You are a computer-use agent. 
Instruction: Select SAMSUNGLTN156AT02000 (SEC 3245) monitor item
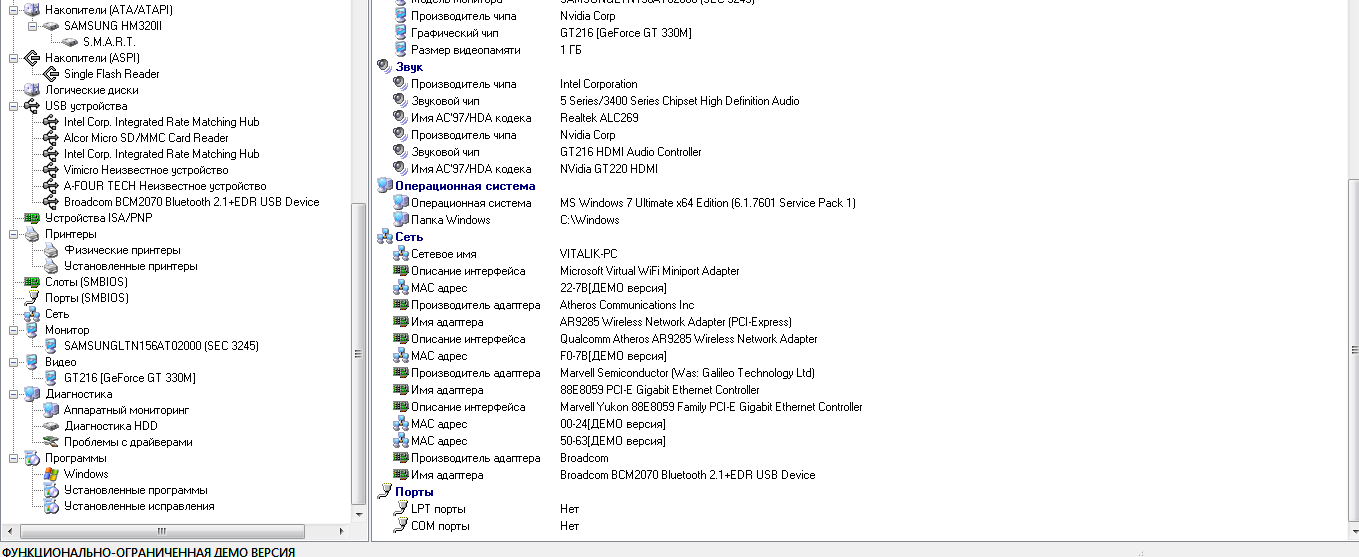[161, 346]
